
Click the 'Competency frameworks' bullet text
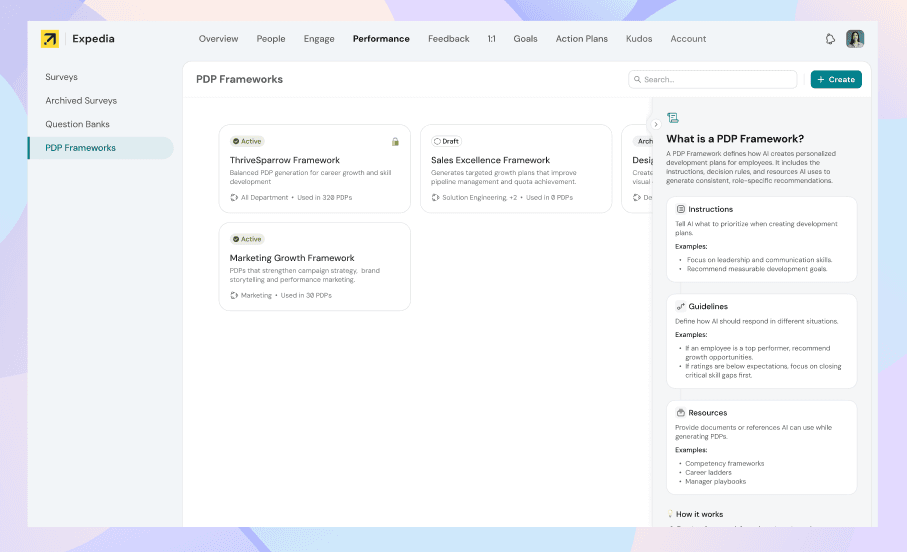point(724,463)
